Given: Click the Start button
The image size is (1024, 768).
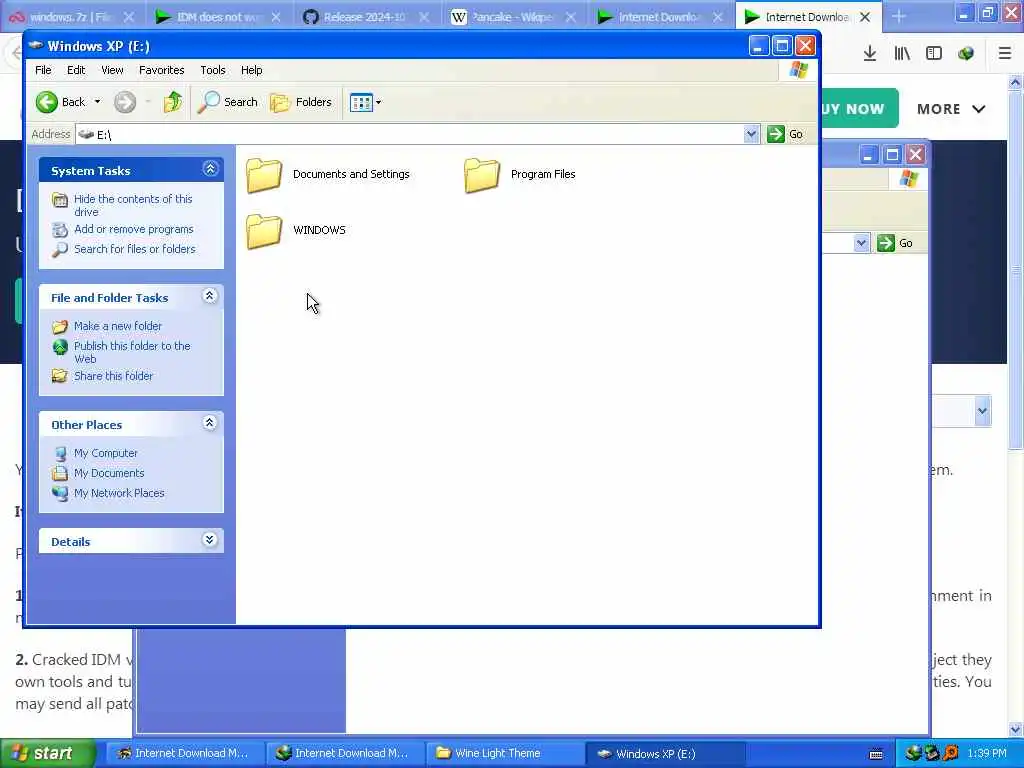Looking at the screenshot, I should (x=47, y=754).
